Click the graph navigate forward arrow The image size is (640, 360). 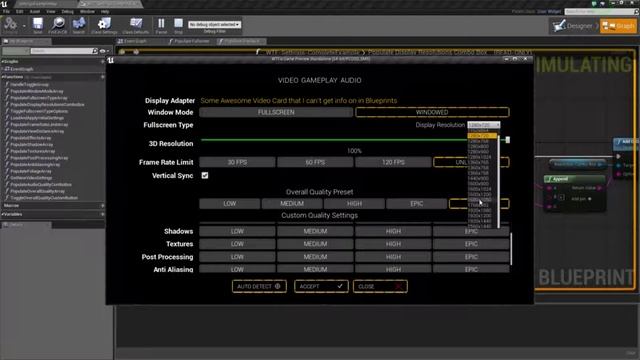tap(136, 52)
